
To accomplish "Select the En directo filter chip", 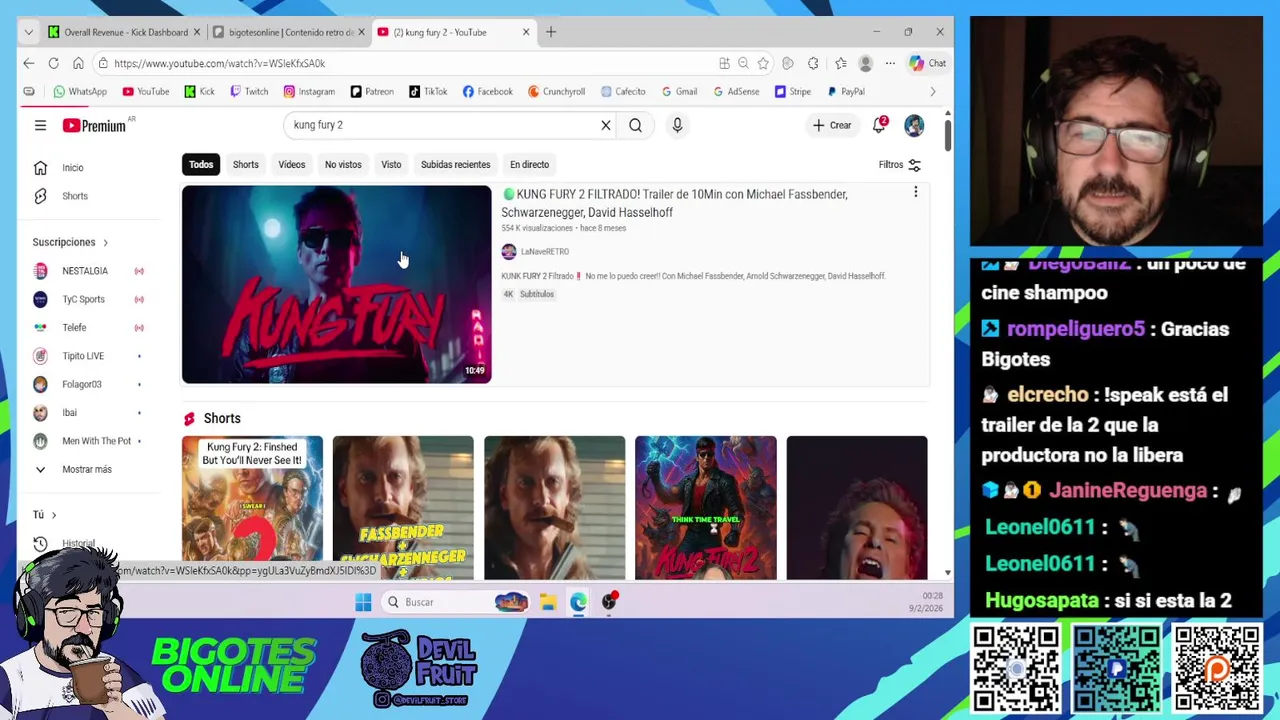I will (x=529, y=164).
